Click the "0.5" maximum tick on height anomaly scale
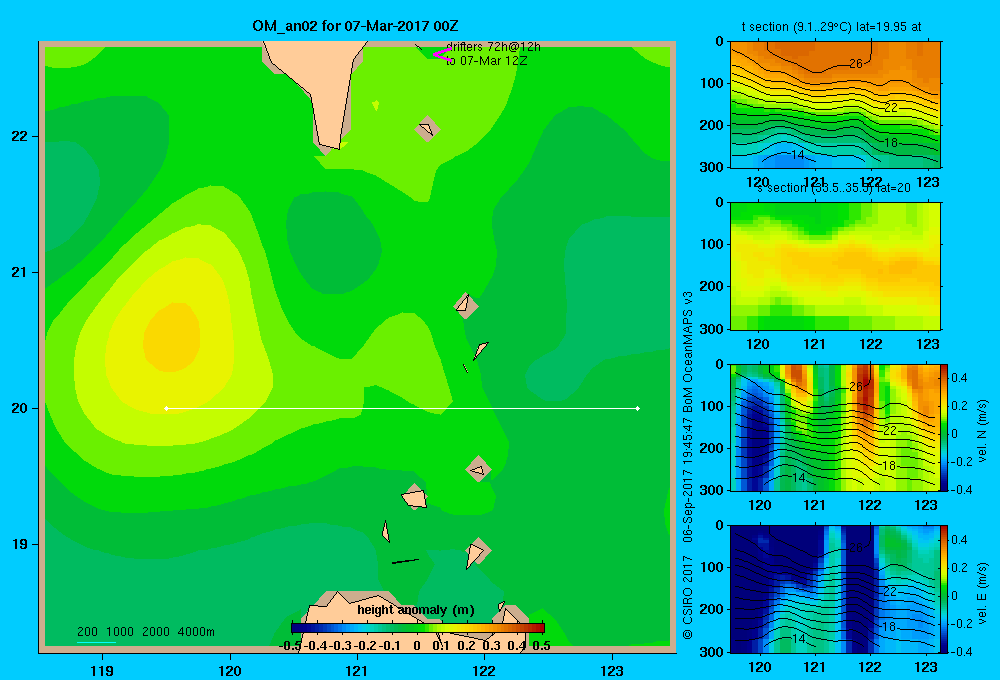Screen dimensions: 1000x680 click(x=541, y=646)
